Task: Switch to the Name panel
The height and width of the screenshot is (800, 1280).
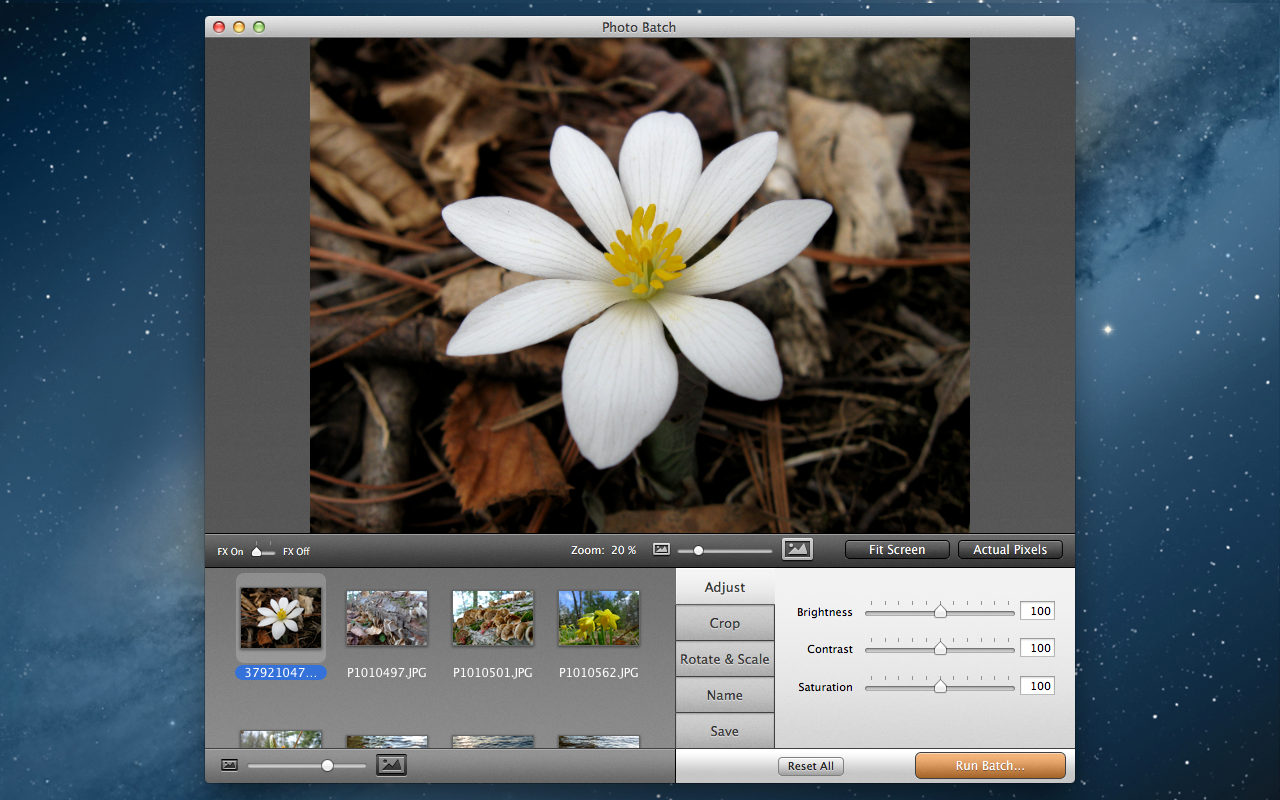Action: 724,694
